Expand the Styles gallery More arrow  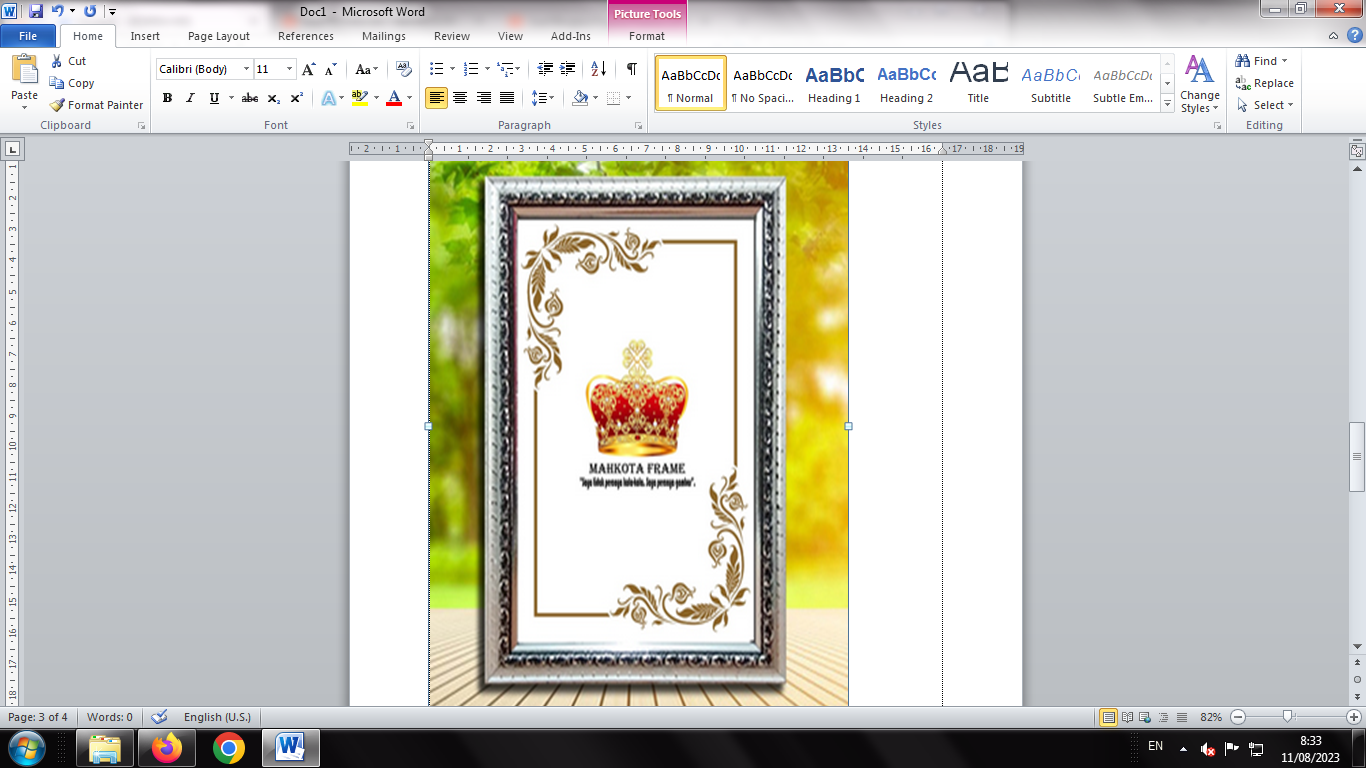pos(1167,103)
